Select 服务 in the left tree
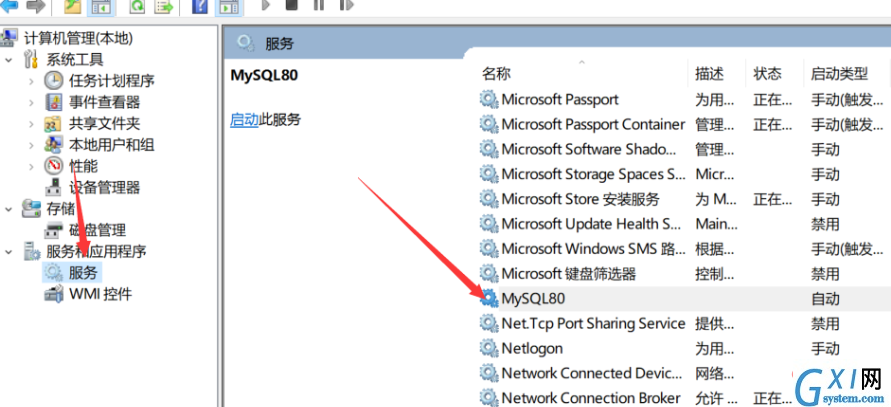This screenshot has height=407, width=891. tap(83, 273)
